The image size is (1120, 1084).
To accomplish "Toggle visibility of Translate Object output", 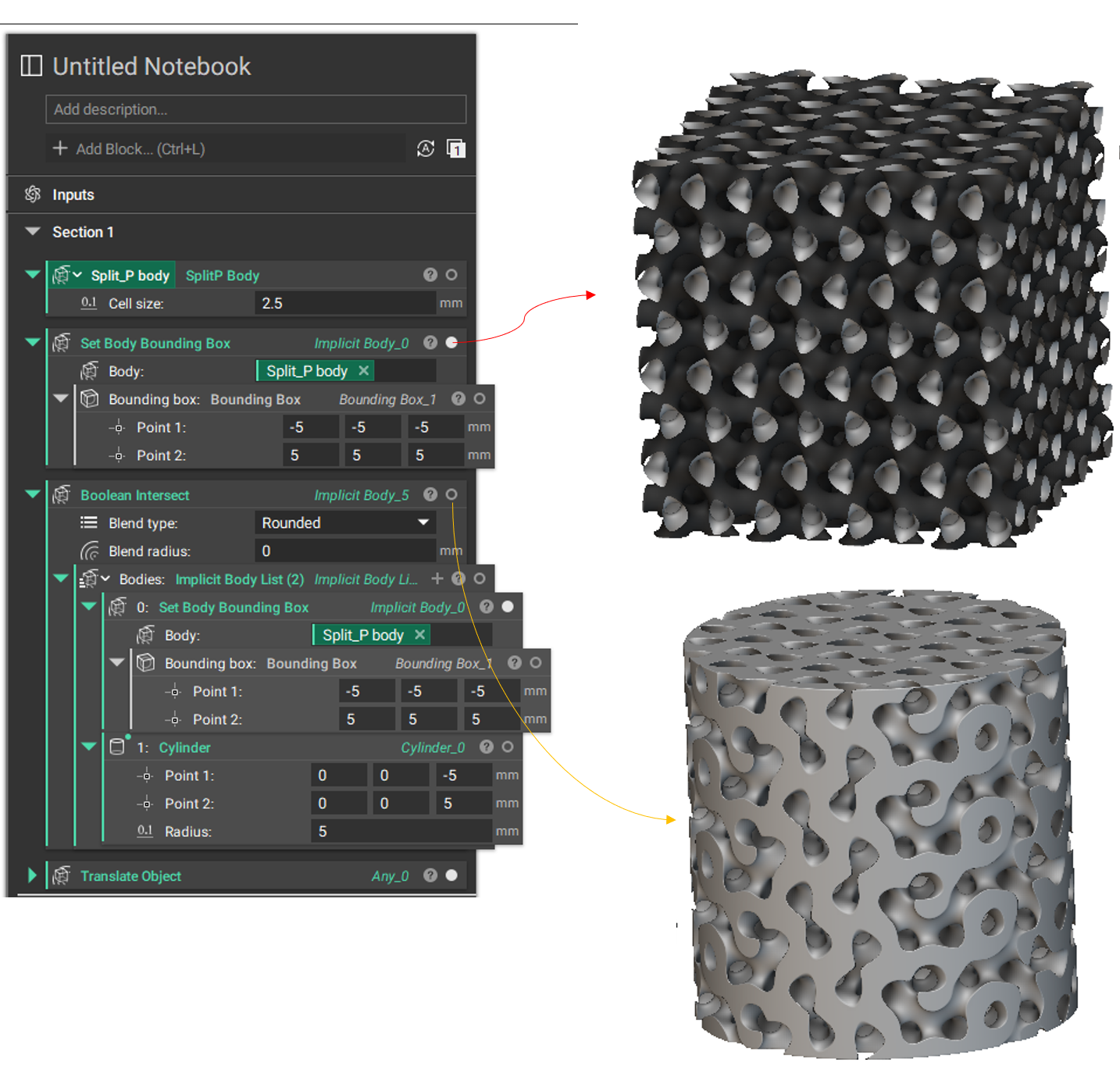I will 451,875.
